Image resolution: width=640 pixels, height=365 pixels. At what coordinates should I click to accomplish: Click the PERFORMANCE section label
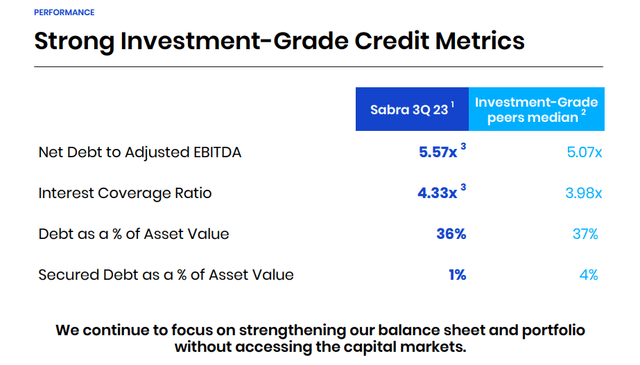pos(64,13)
